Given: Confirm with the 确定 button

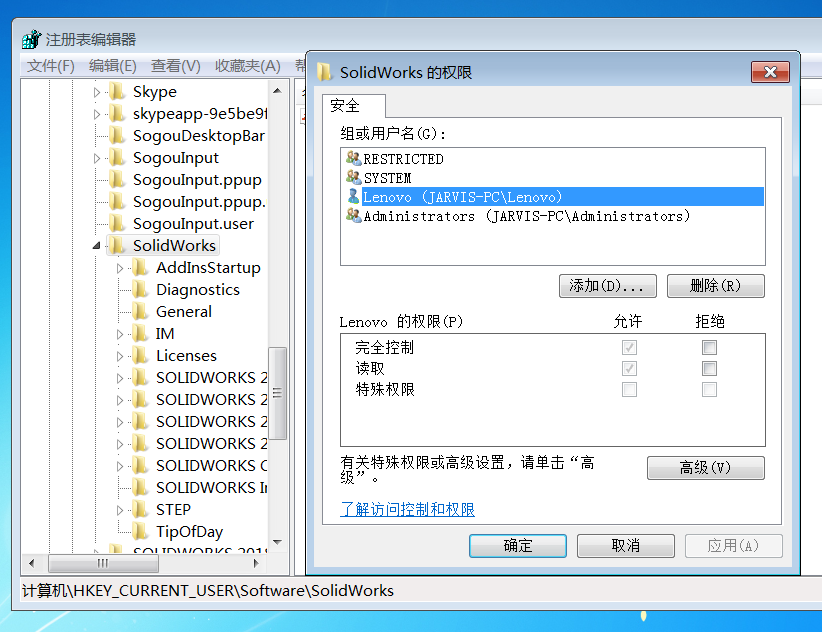Looking at the screenshot, I should (518, 546).
